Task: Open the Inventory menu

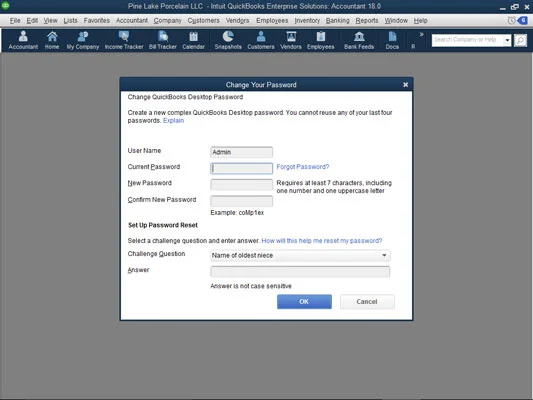Action: pyautogui.click(x=307, y=21)
